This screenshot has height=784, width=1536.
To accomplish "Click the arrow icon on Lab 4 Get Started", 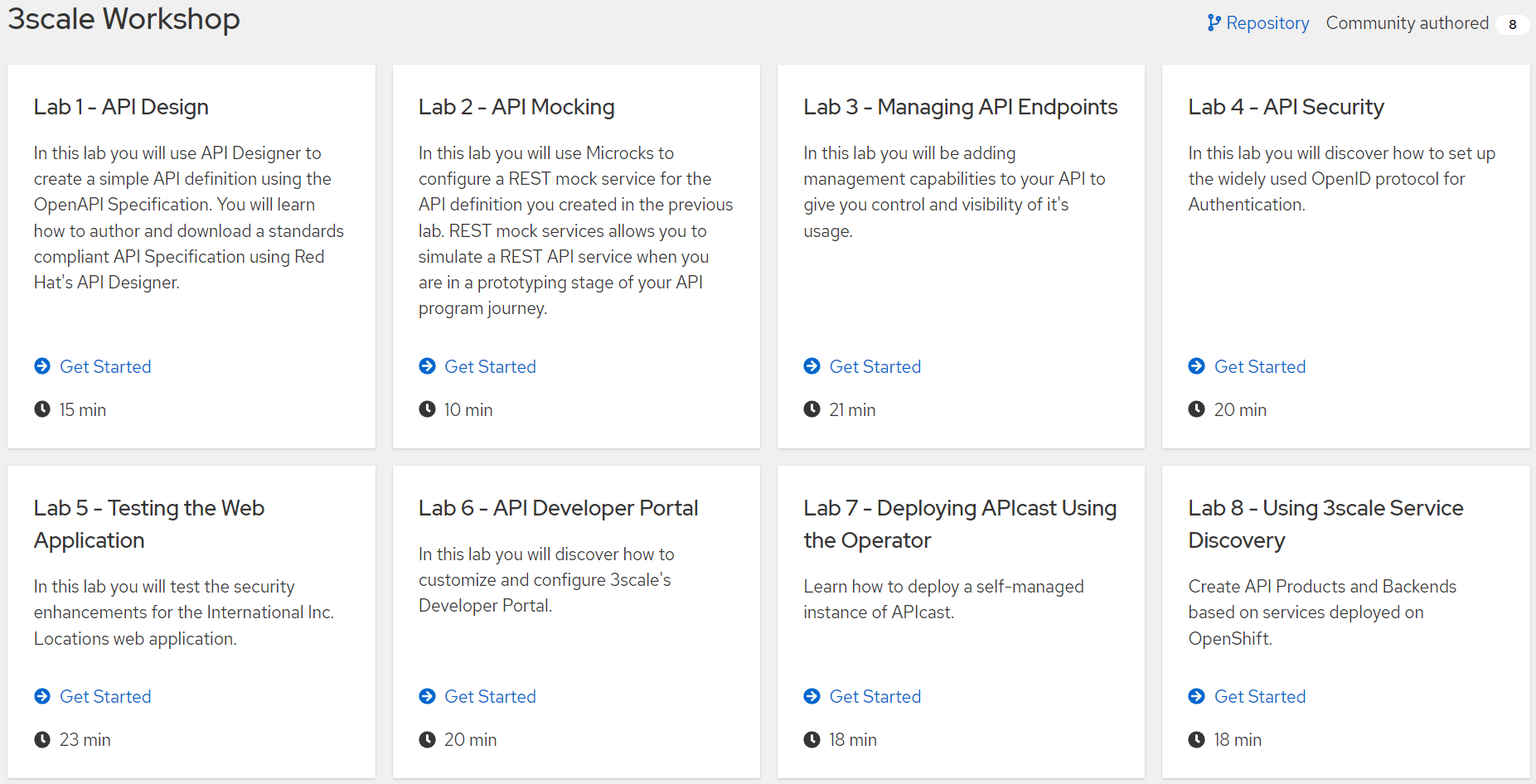I will (1196, 366).
